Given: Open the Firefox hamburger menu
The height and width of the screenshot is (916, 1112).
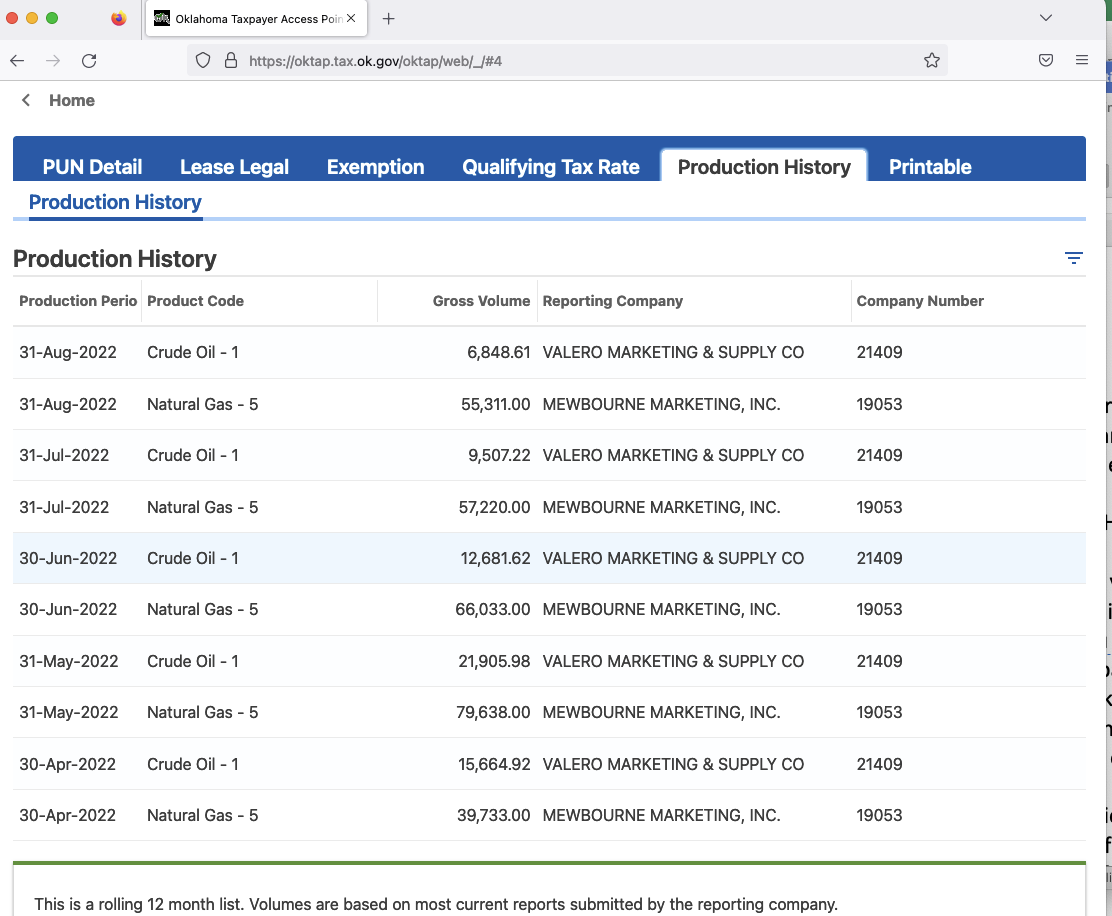Looking at the screenshot, I should click(1082, 61).
